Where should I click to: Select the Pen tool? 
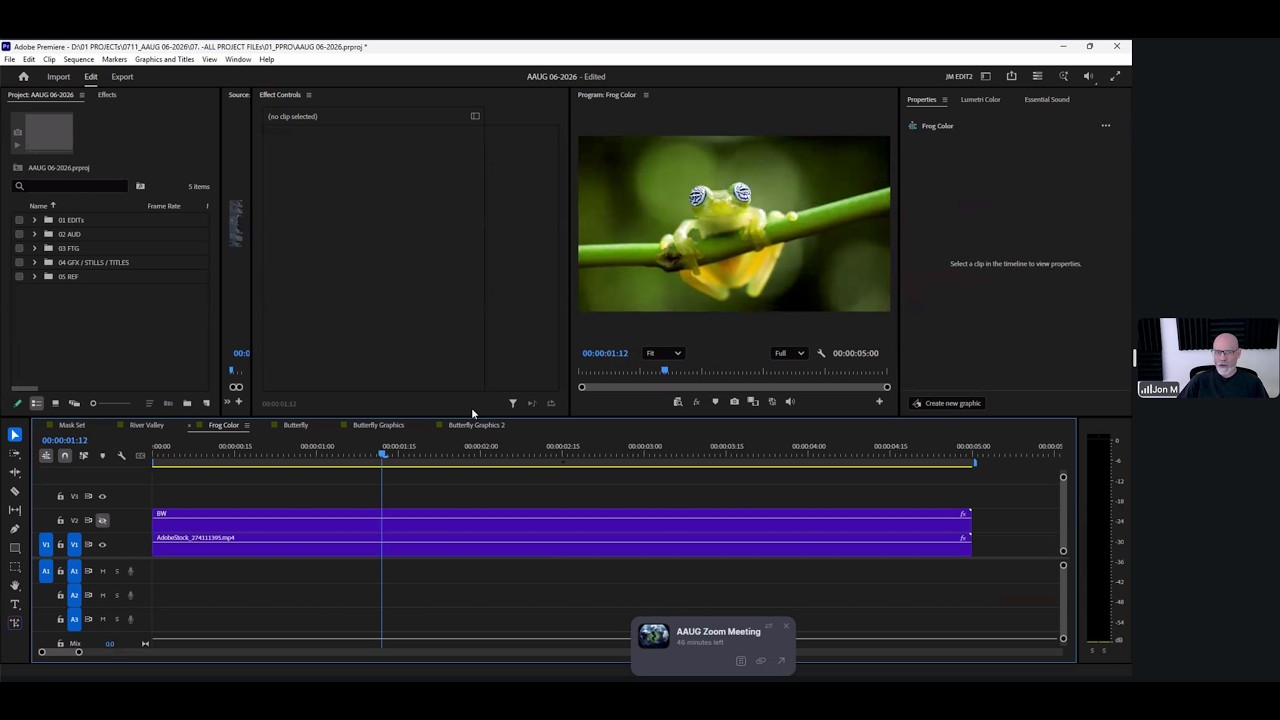tap(15, 529)
